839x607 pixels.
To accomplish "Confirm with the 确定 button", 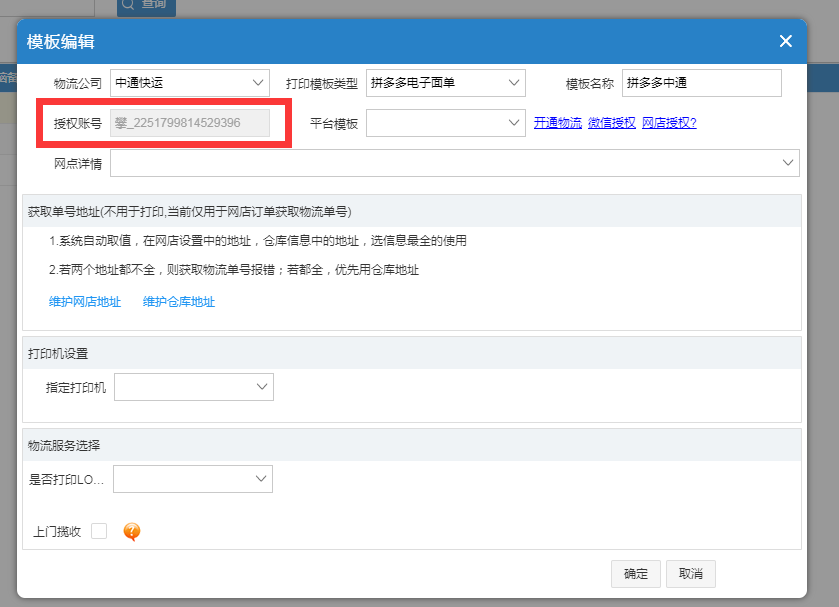I will point(636,574).
